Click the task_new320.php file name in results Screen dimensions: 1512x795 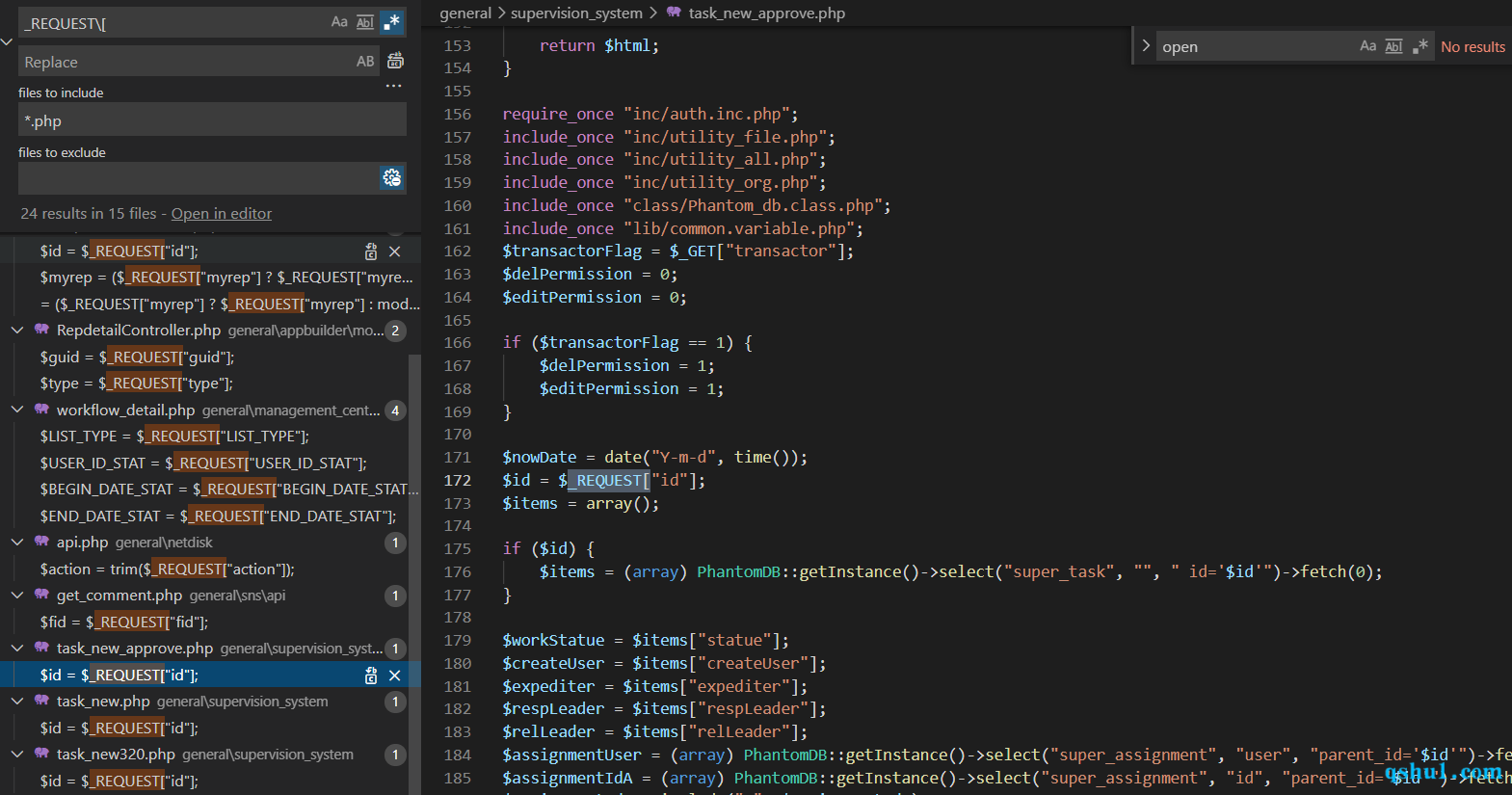click(x=116, y=755)
